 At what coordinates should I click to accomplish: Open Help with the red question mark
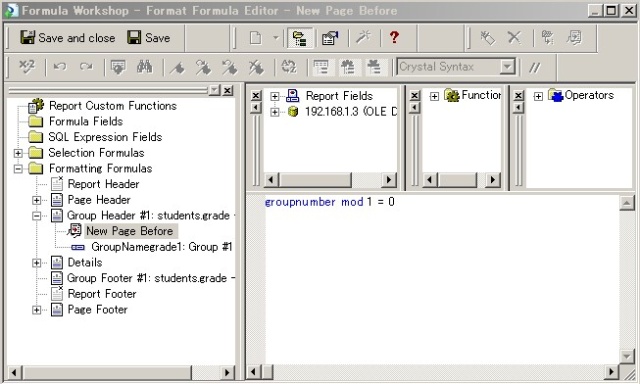tap(394, 38)
